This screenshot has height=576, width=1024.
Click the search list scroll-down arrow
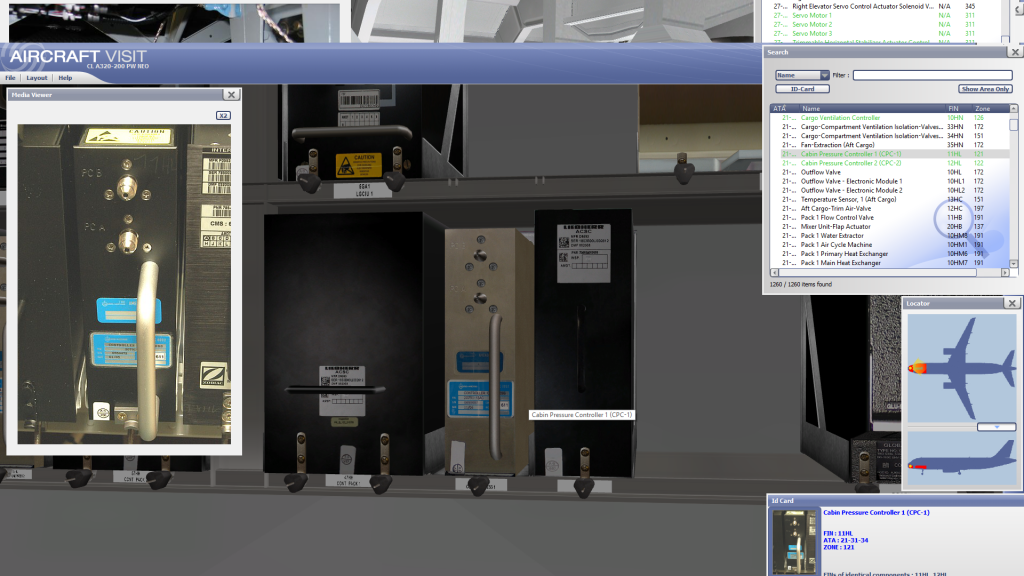click(1014, 264)
